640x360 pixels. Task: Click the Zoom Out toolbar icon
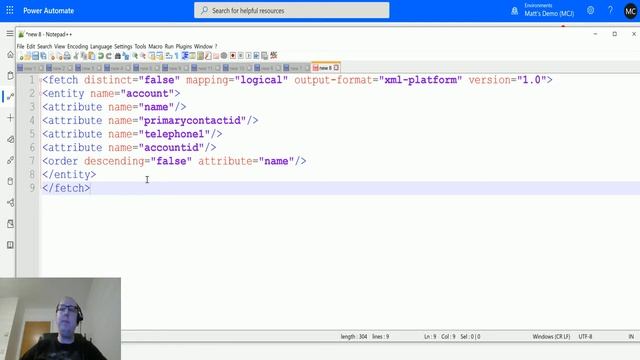point(142,56)
